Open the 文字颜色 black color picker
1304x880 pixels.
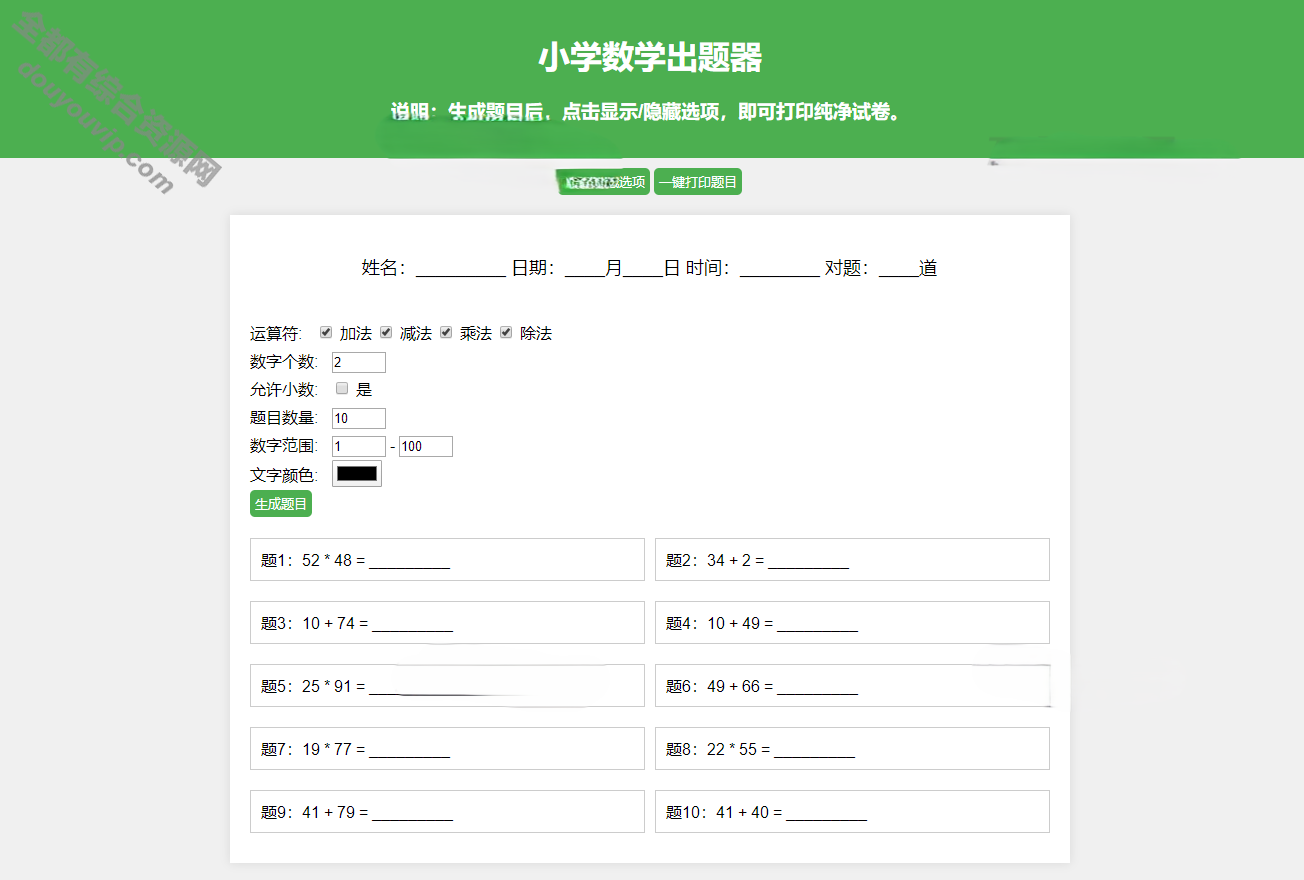(357, 474)
